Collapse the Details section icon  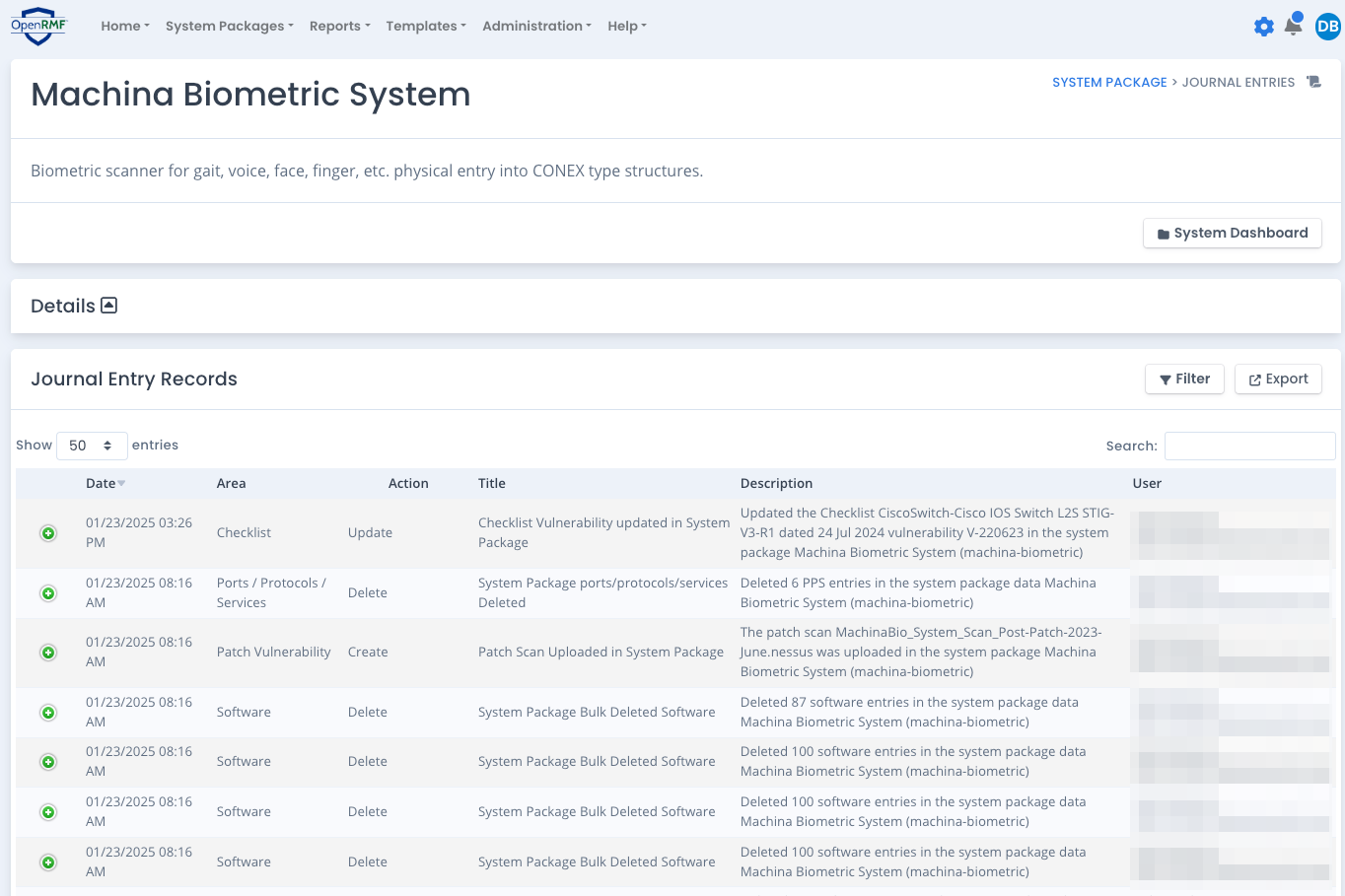pos(109,306)
